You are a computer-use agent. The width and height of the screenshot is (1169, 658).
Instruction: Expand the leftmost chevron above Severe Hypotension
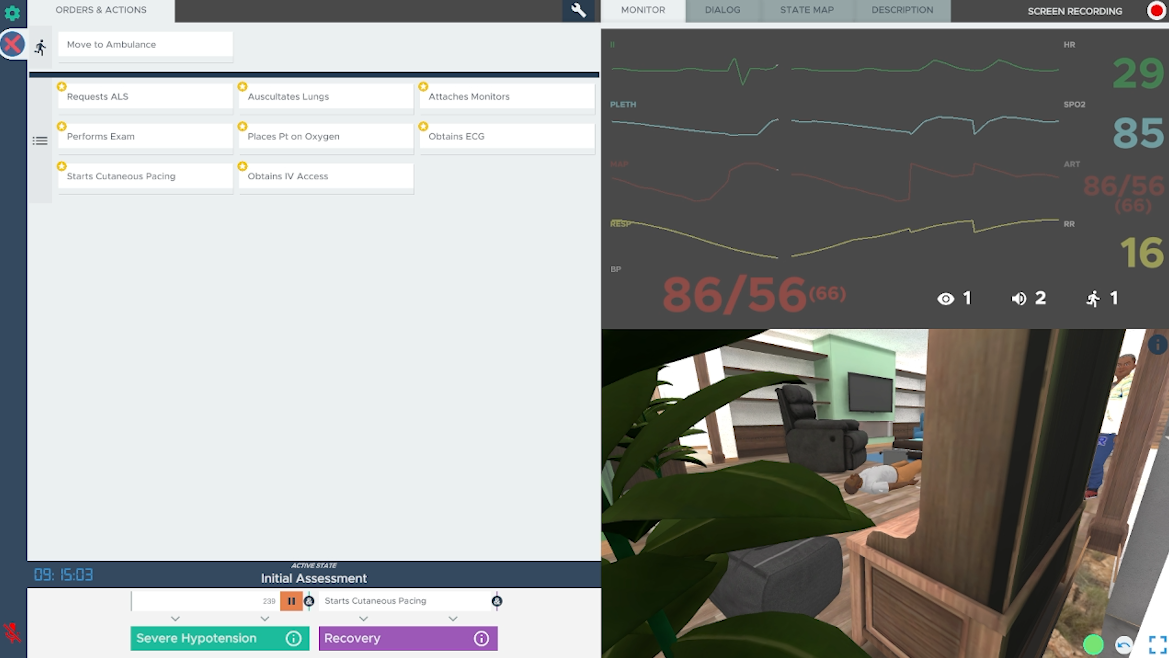point(176,619)
